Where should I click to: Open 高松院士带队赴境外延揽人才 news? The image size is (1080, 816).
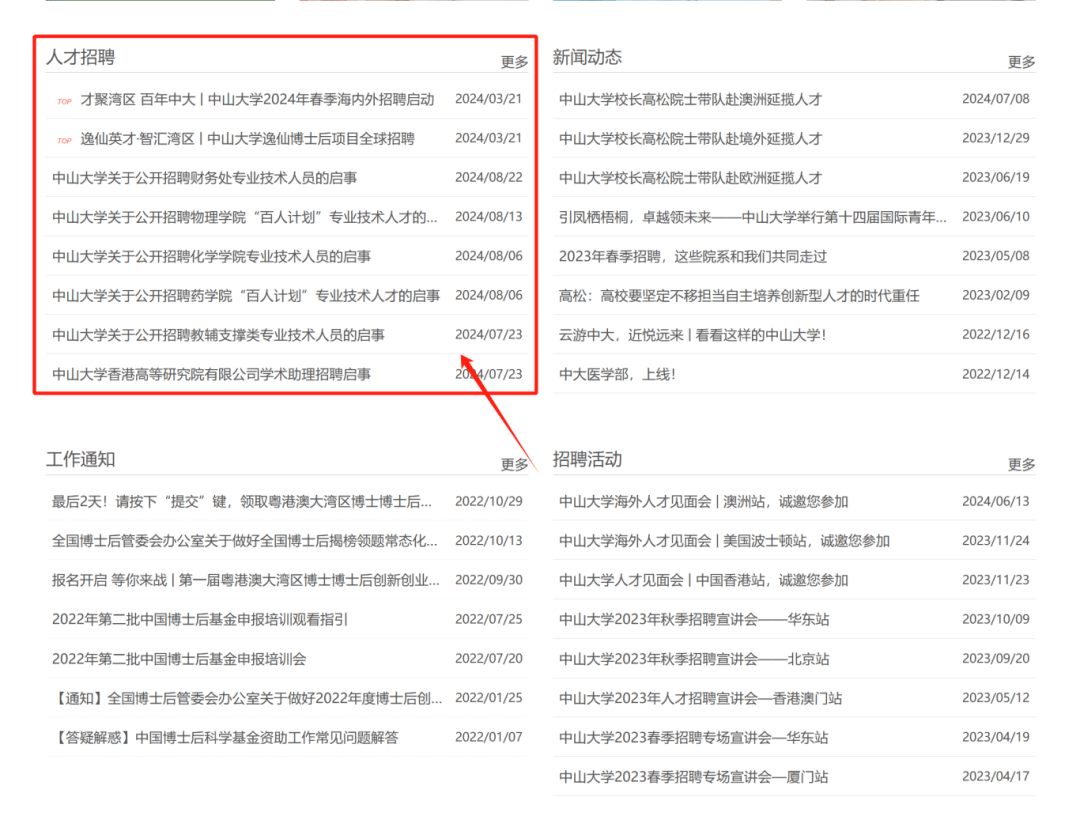[x=690, y=138]
